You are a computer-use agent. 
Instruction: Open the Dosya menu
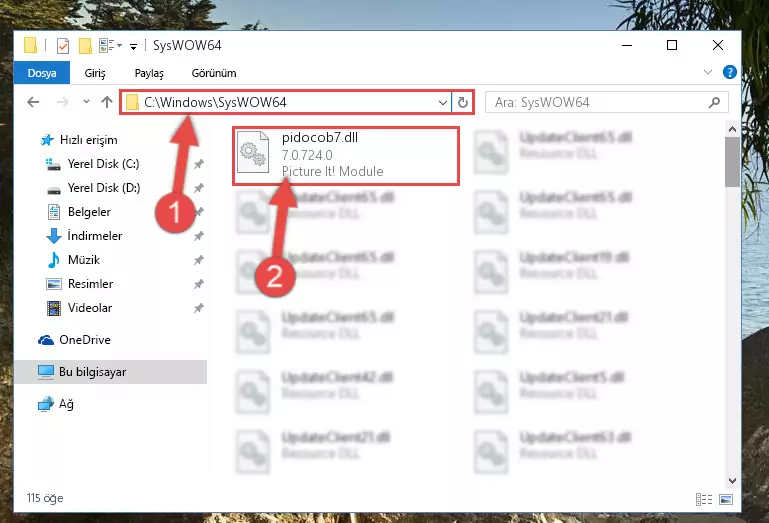[x=42, y=73]
